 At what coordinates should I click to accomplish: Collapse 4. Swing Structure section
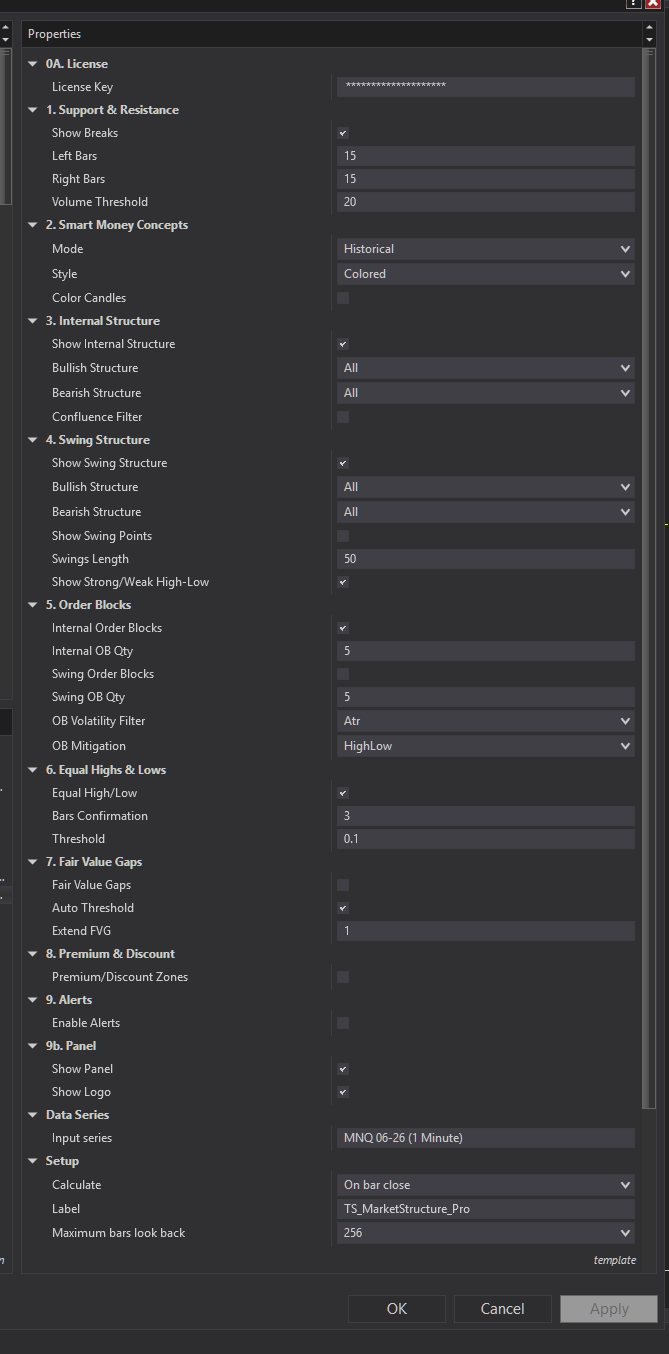pyautogui.click(x=33, y=440)
